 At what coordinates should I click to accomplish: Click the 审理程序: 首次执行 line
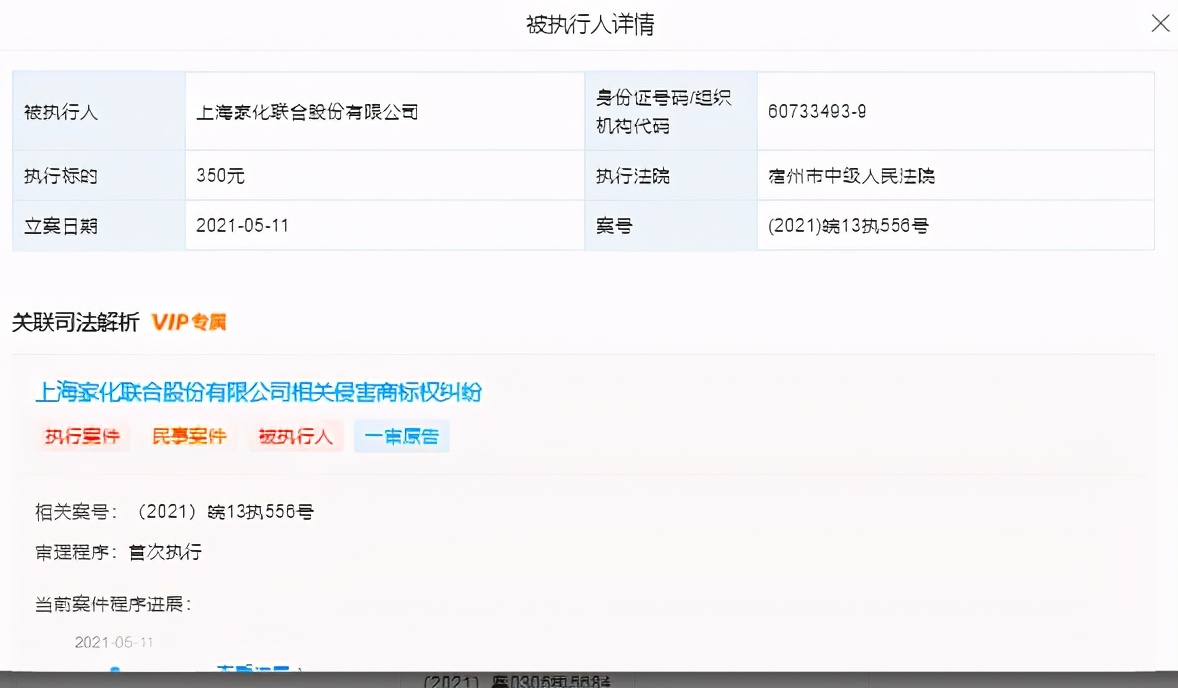pos(119,552)
